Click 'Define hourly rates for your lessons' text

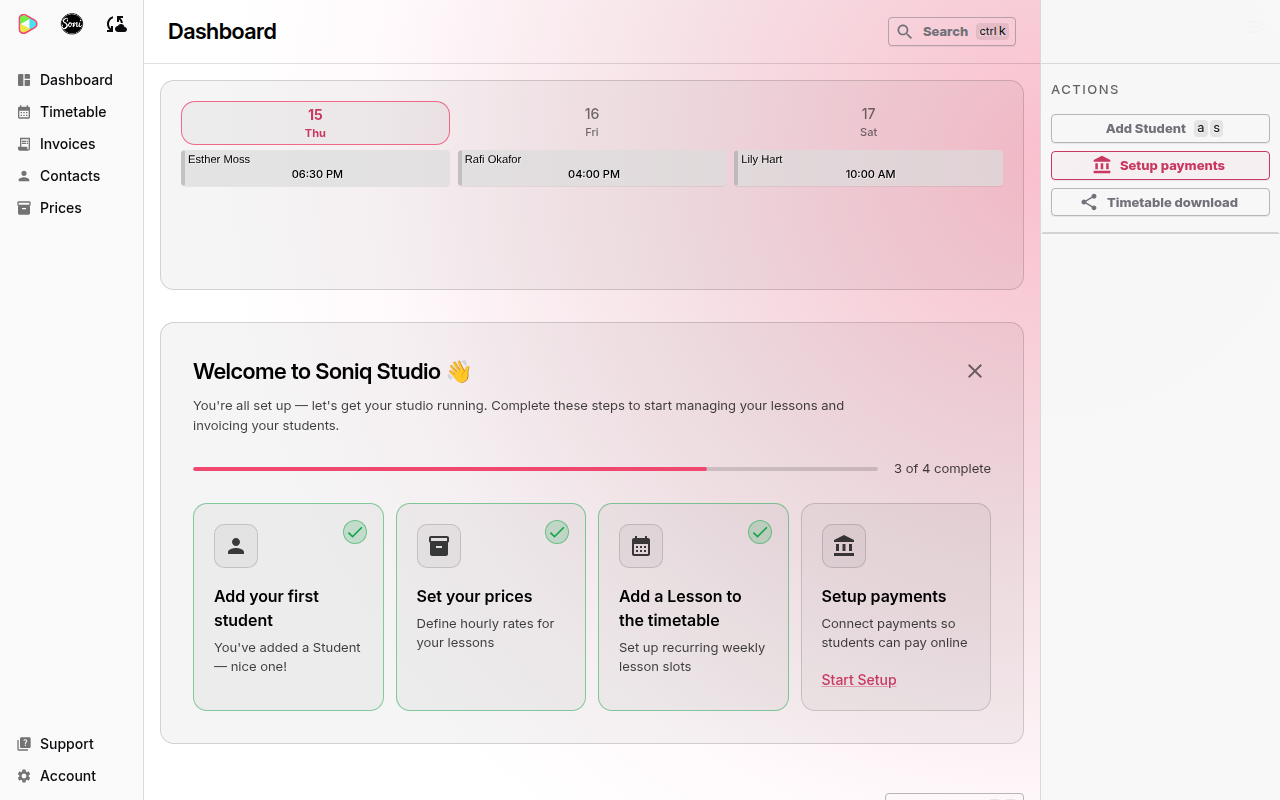(485, 633)
